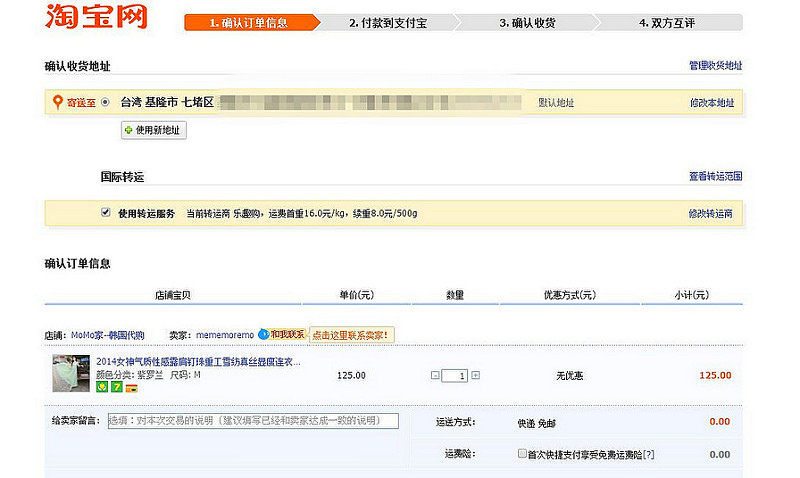Click the 使用新地址 button
Image resolution: width=800 pixels, height=478 pixels.
tap(154, 130)
